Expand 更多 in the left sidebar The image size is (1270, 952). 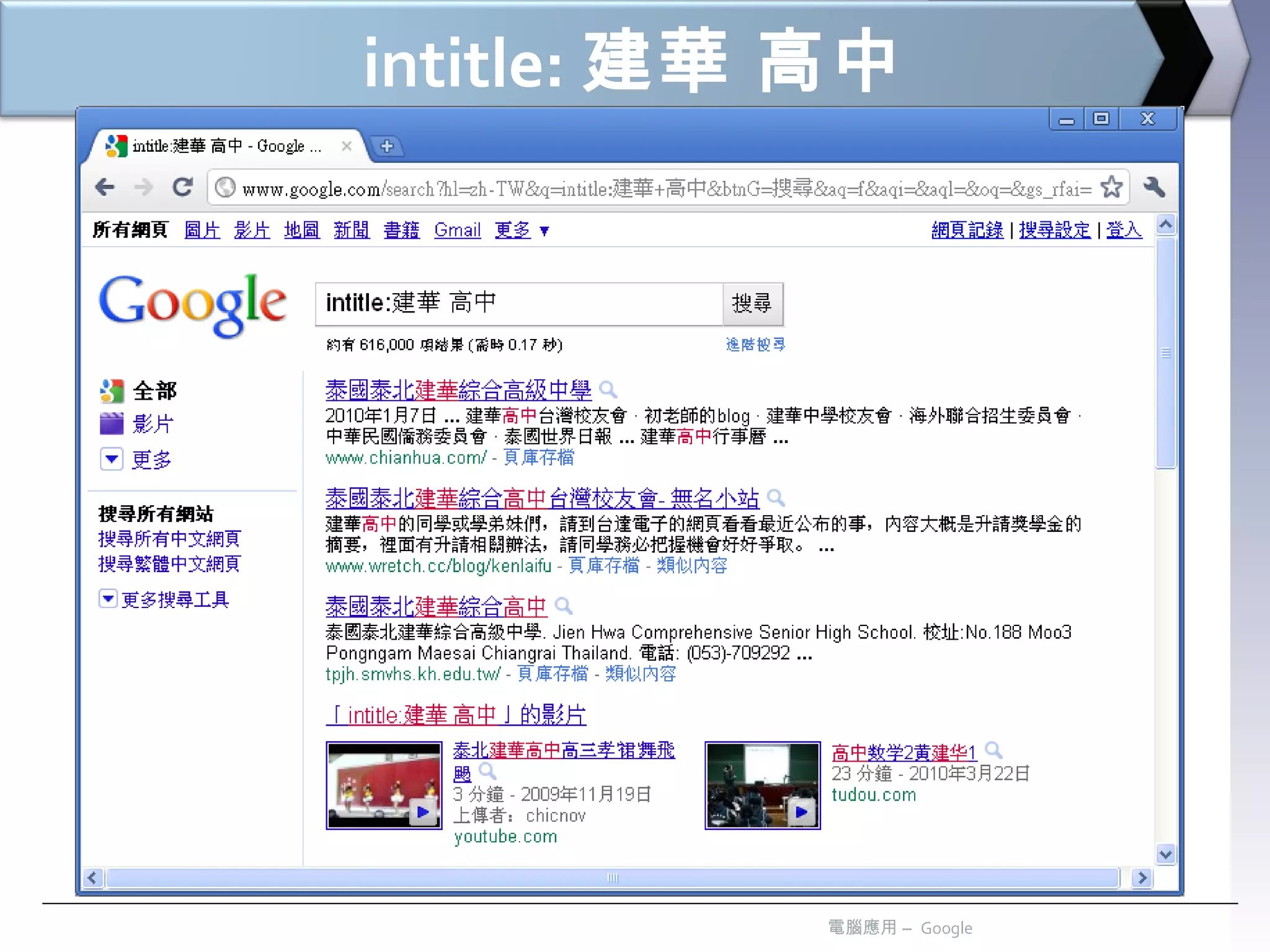(x=136, y=459)
